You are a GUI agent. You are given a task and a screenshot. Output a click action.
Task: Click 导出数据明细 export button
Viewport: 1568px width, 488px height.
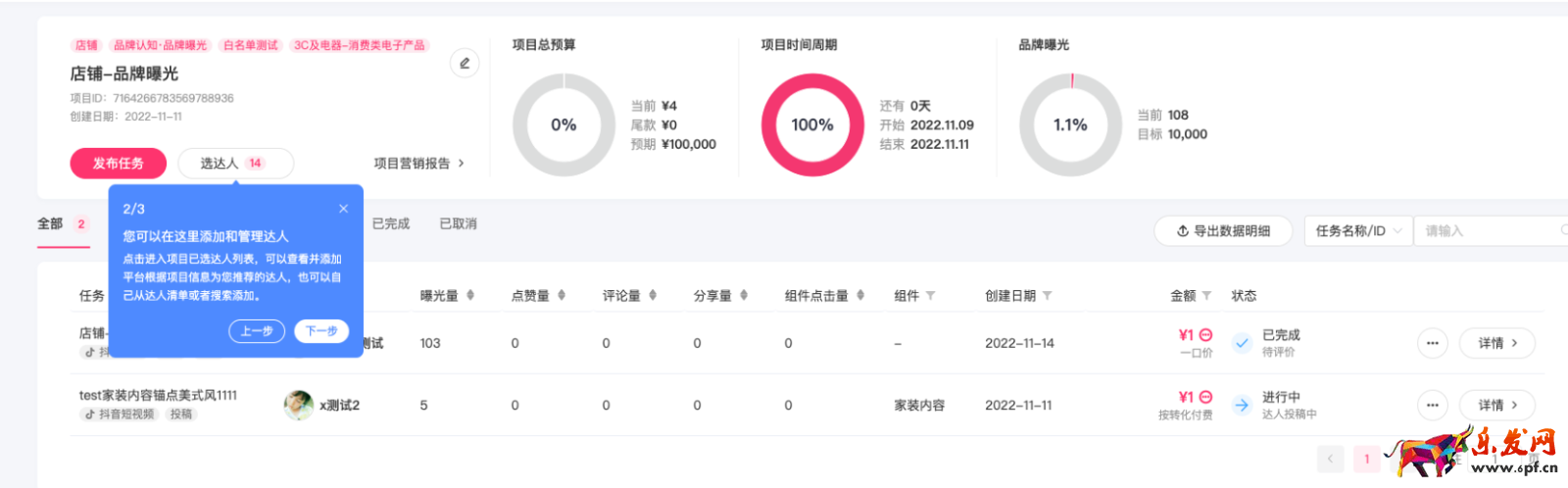click(1223, 231)
